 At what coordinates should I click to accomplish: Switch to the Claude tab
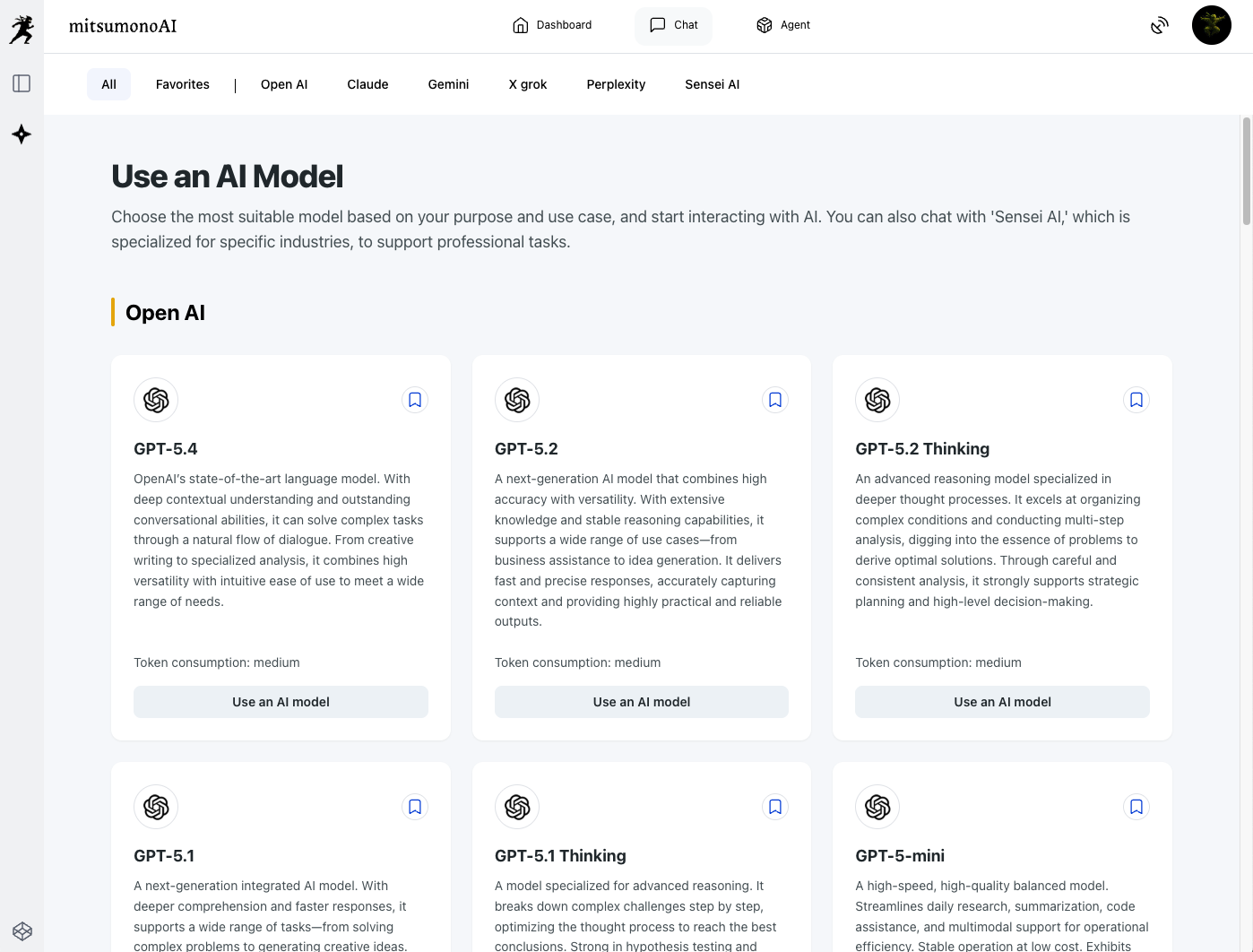click(368, 84)
